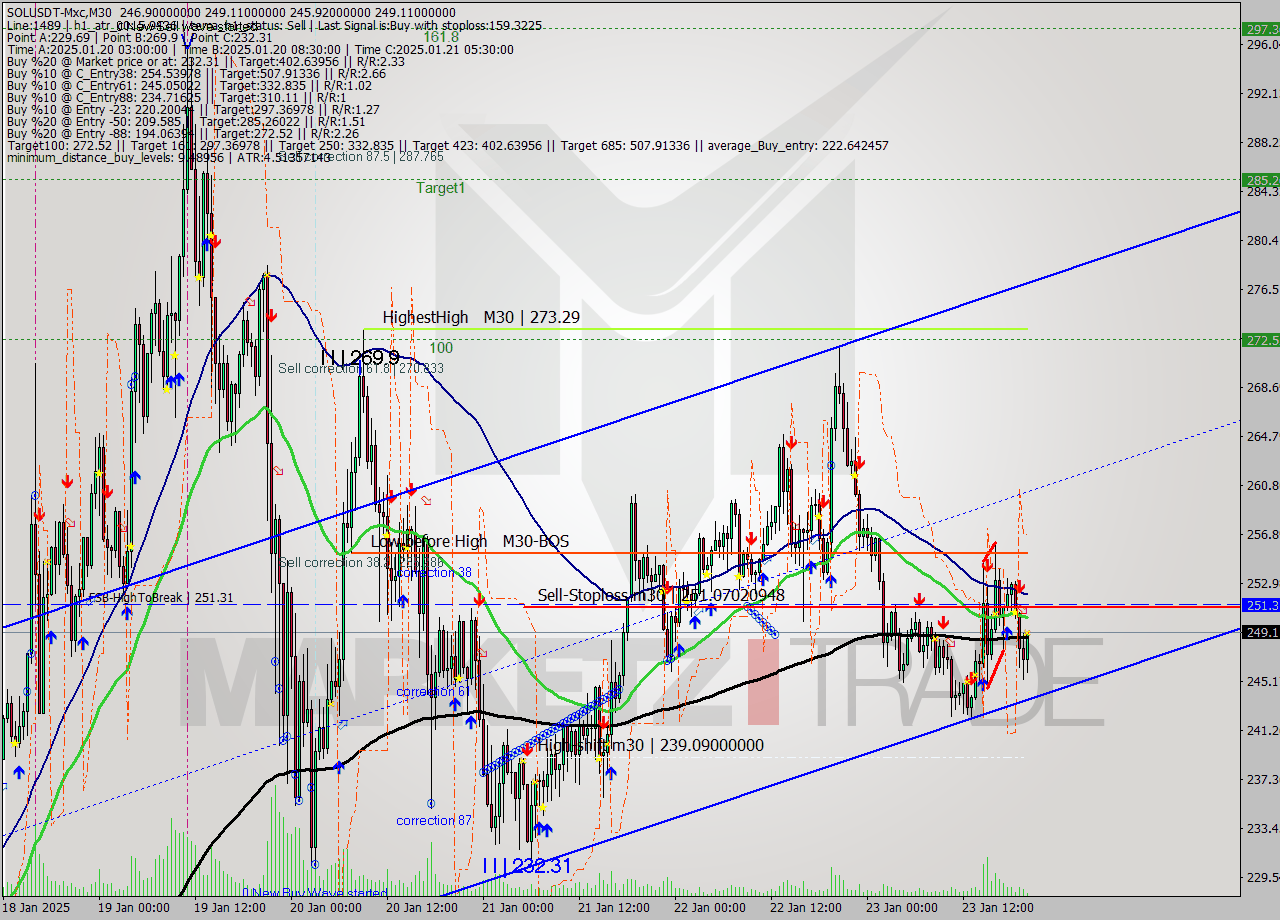Screen dimensions: 1280x920
Task: Click the 22 Jan 00:00 time label
Action: pos(710,908)
